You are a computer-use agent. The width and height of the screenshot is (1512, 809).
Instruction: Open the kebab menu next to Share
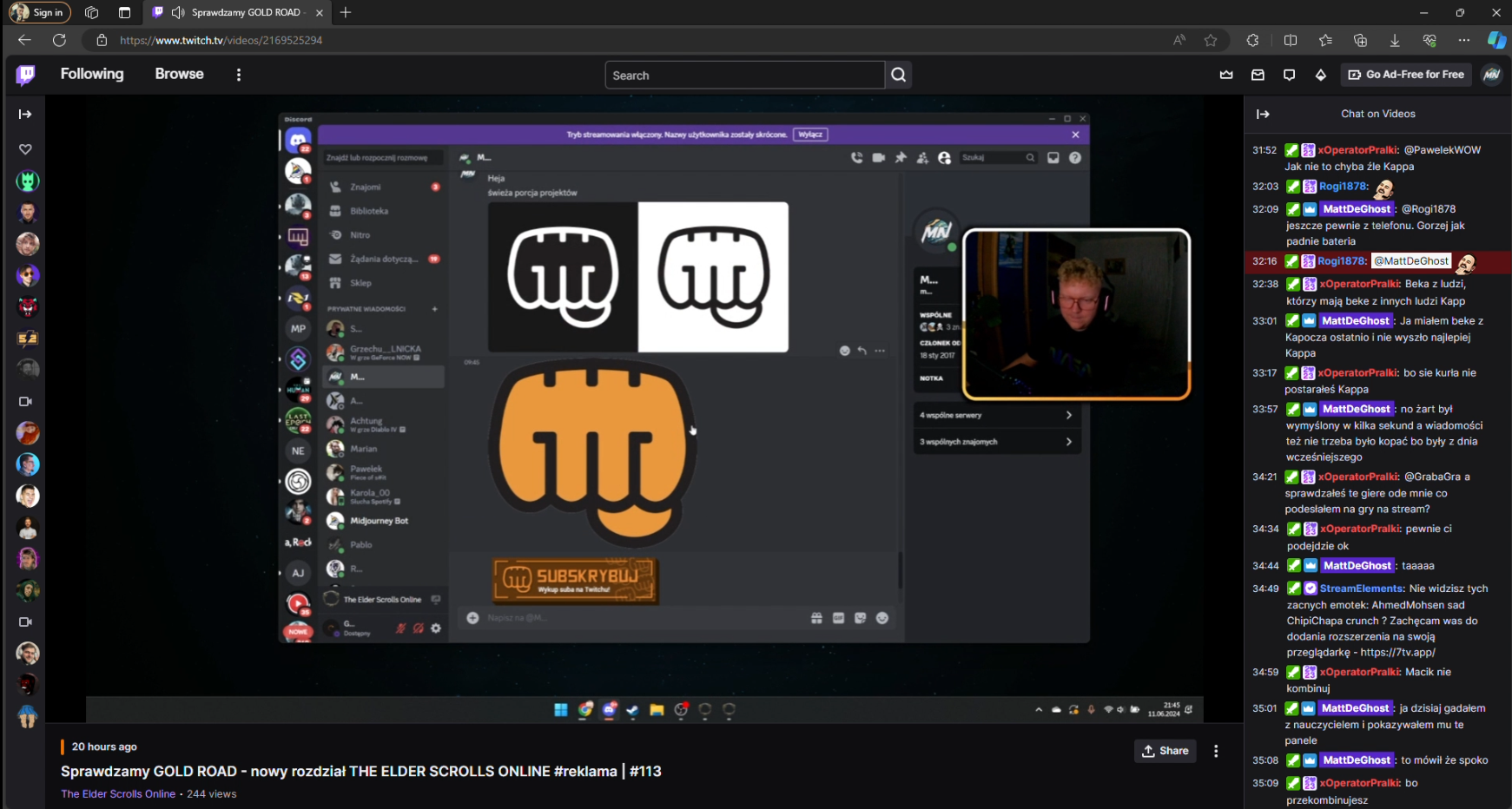(x=1216, y=751)
